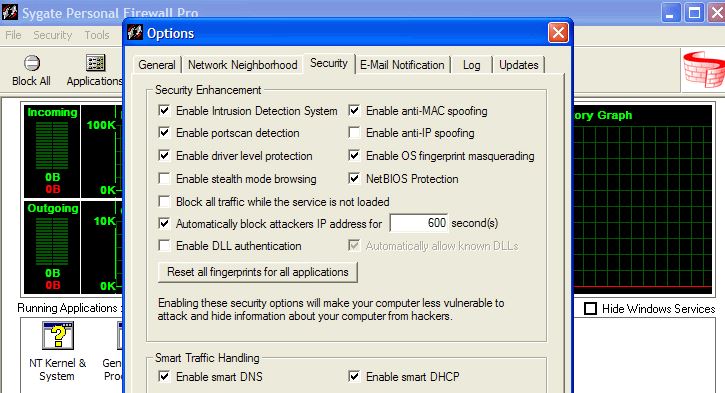Screen dimensions: 725x393
Task: Click the Sygate brick wall logo
Action: tap(704, 69)
